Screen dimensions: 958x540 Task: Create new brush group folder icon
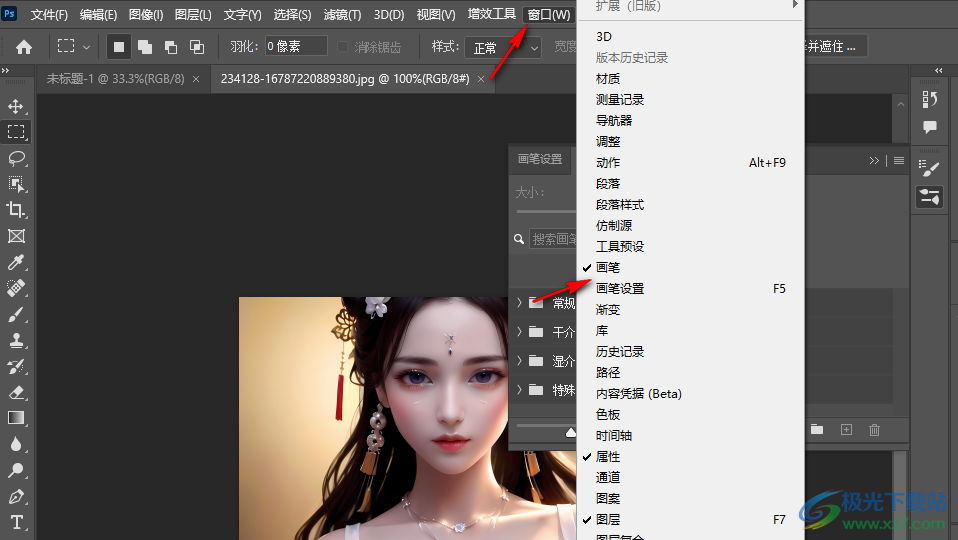[x=817, y=429]
